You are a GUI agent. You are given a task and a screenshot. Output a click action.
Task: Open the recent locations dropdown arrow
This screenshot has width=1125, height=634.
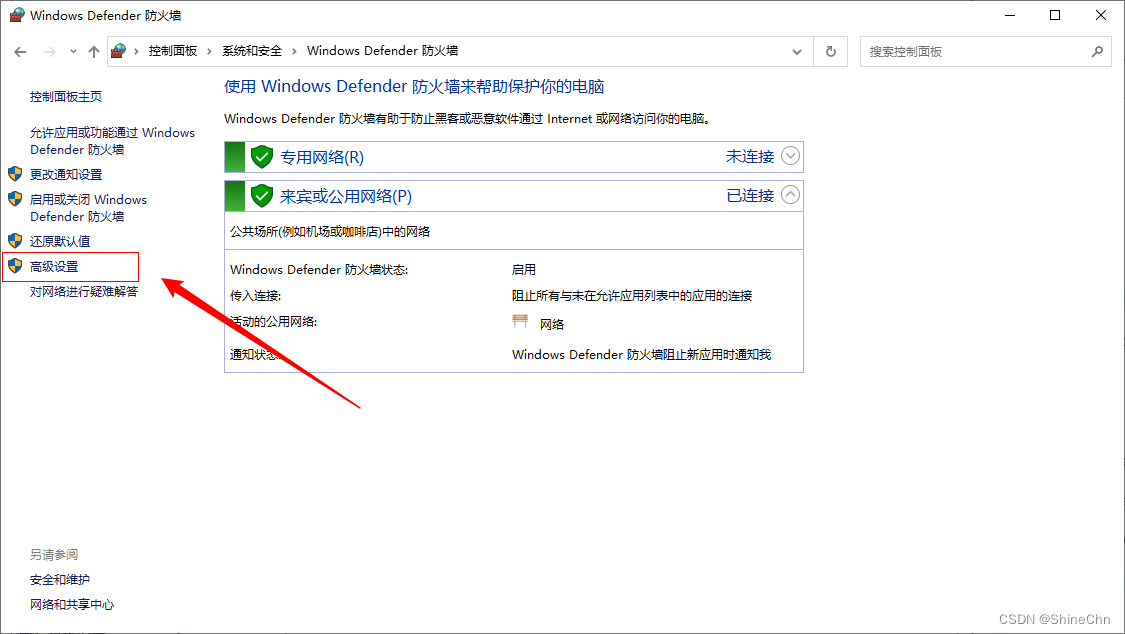coord(73,52)
